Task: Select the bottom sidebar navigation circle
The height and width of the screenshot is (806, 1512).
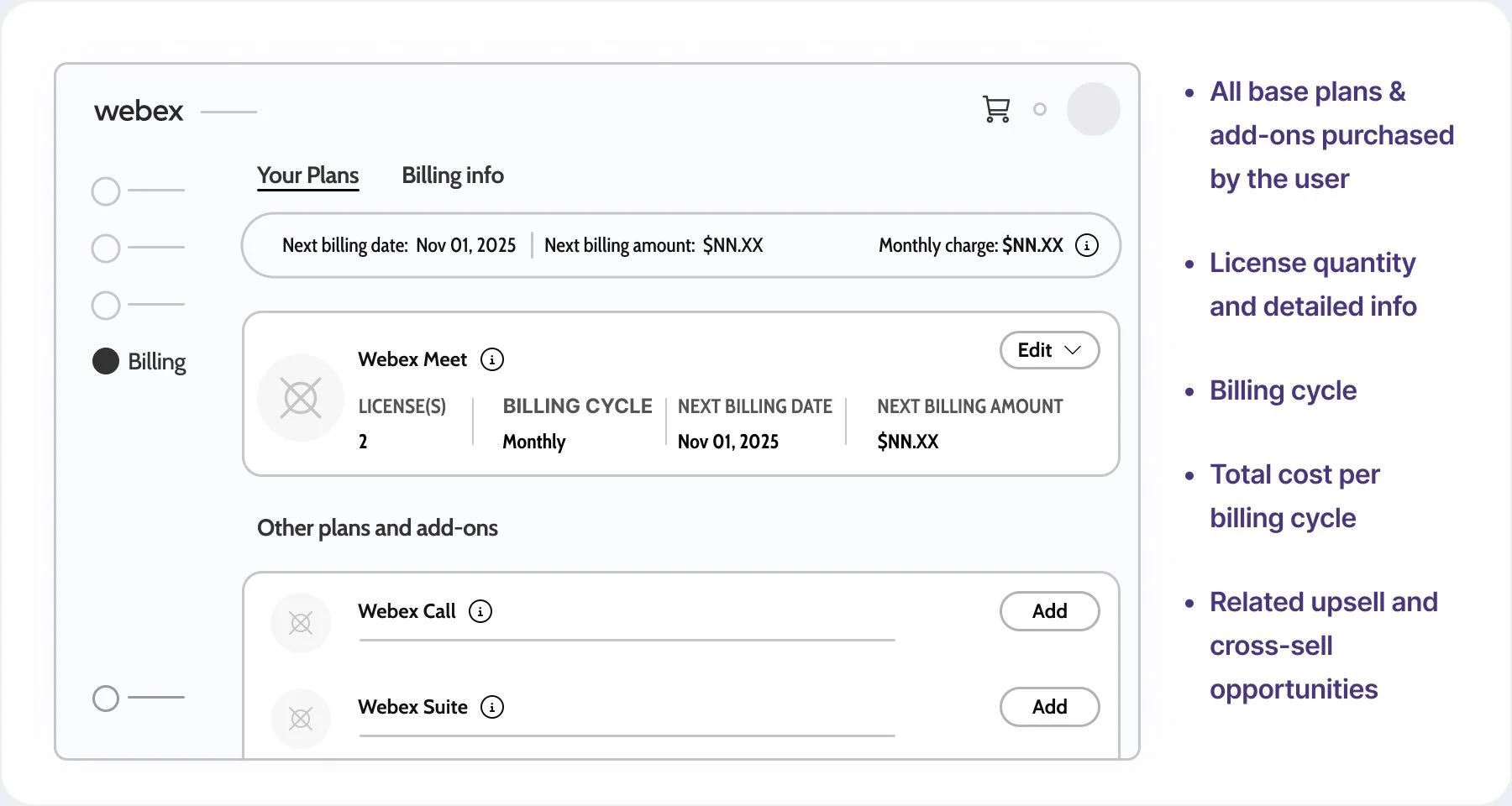Action: point(106,698)
